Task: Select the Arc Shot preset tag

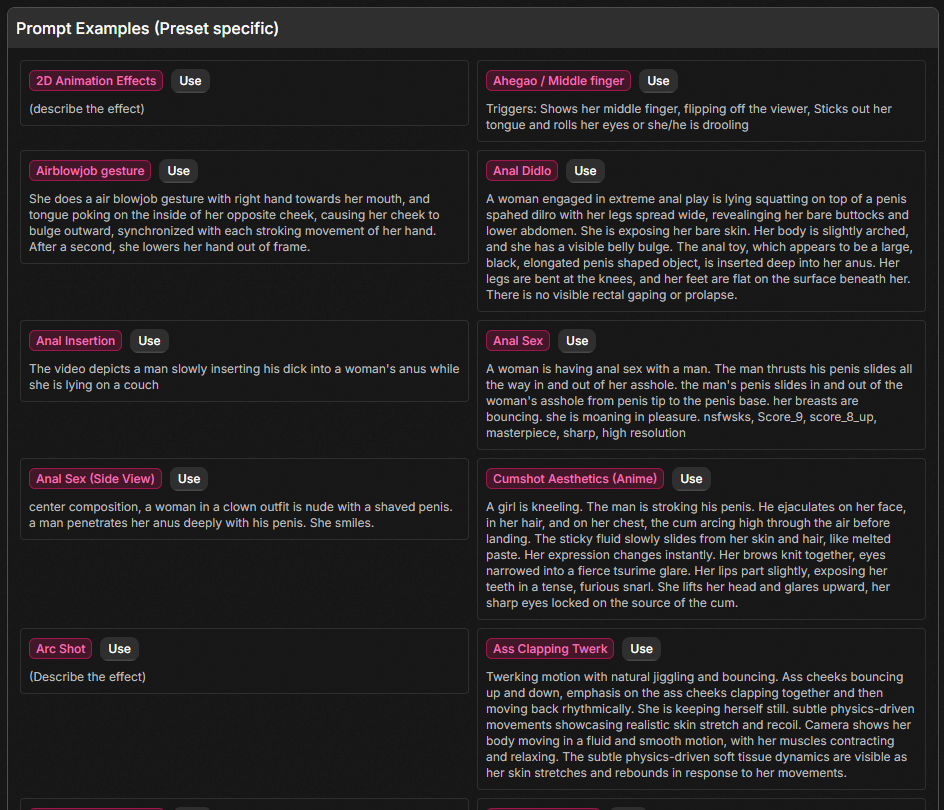Action: [x=61, y=649]
